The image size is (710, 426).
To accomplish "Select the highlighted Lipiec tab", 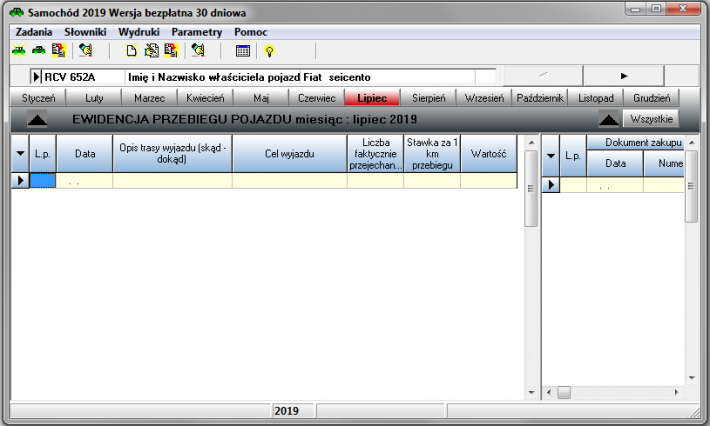I will click(x=372, y=98).
